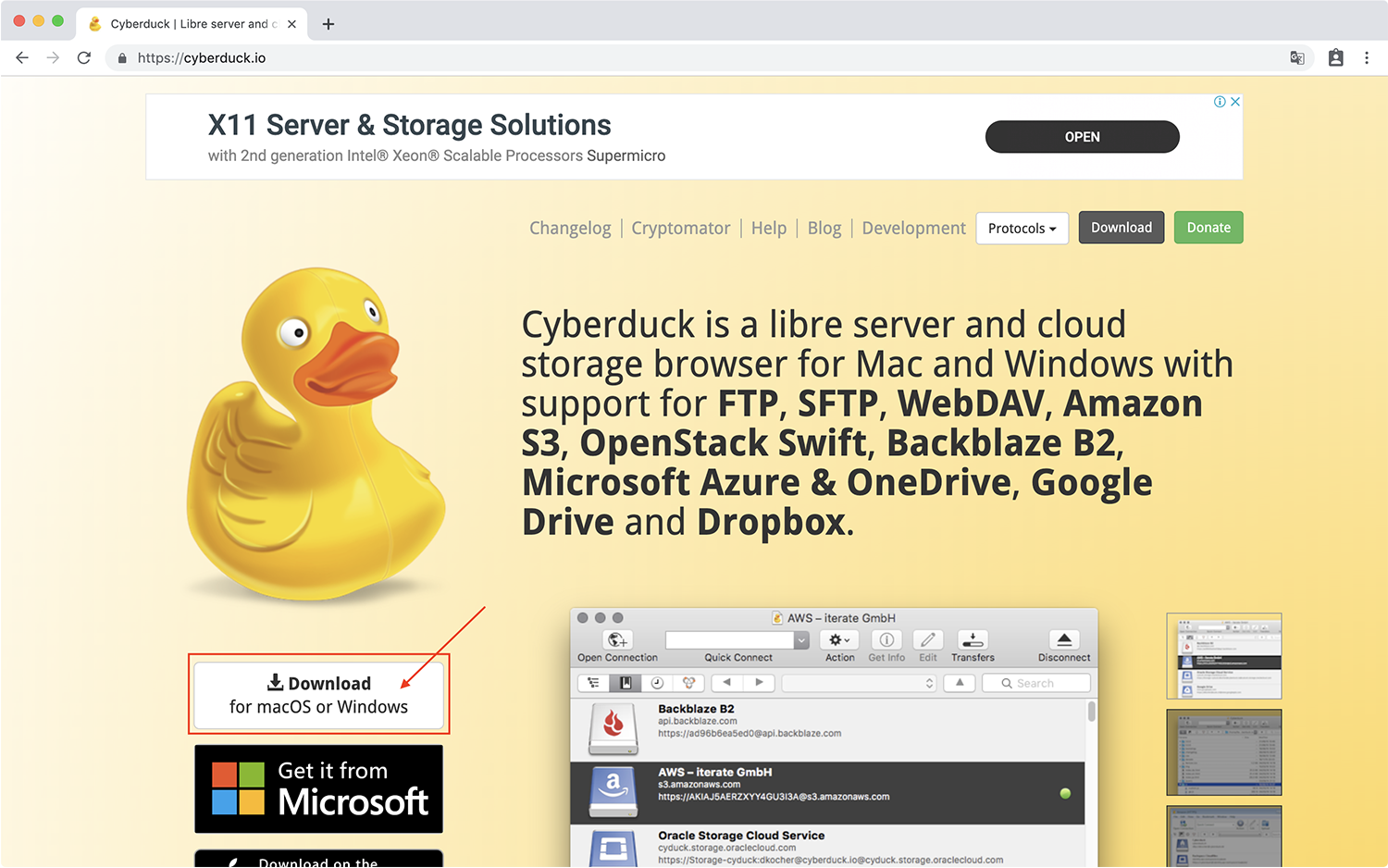Go back using the browser back arrow
This screenshot has height=868, width=1388.
pos(22,57)
